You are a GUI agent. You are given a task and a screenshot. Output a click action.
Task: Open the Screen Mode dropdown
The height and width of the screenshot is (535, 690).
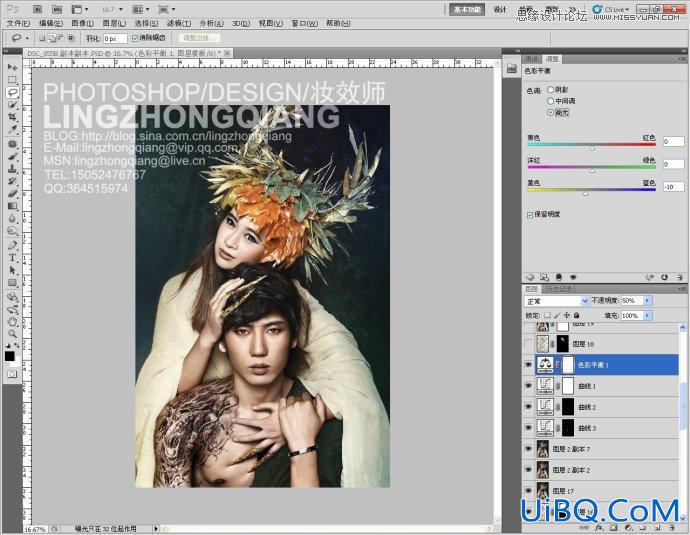coord(167,9)
